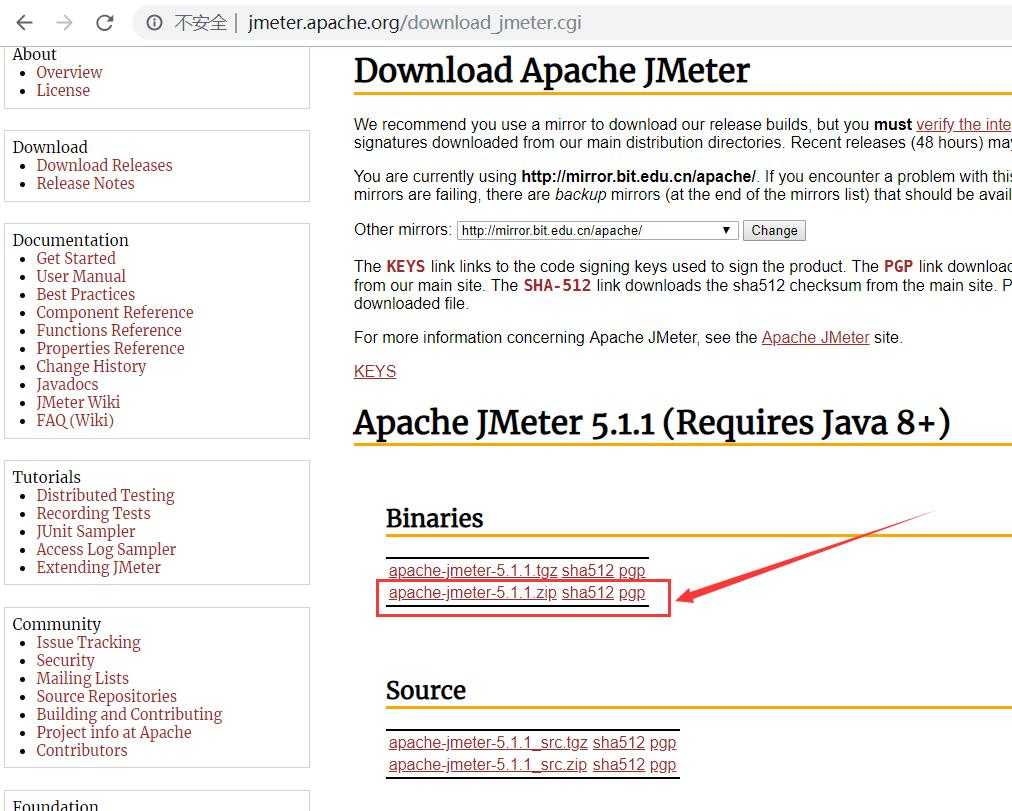
Task: Open FAQ (Wiki) link
Action: click(x=75, y=421)
